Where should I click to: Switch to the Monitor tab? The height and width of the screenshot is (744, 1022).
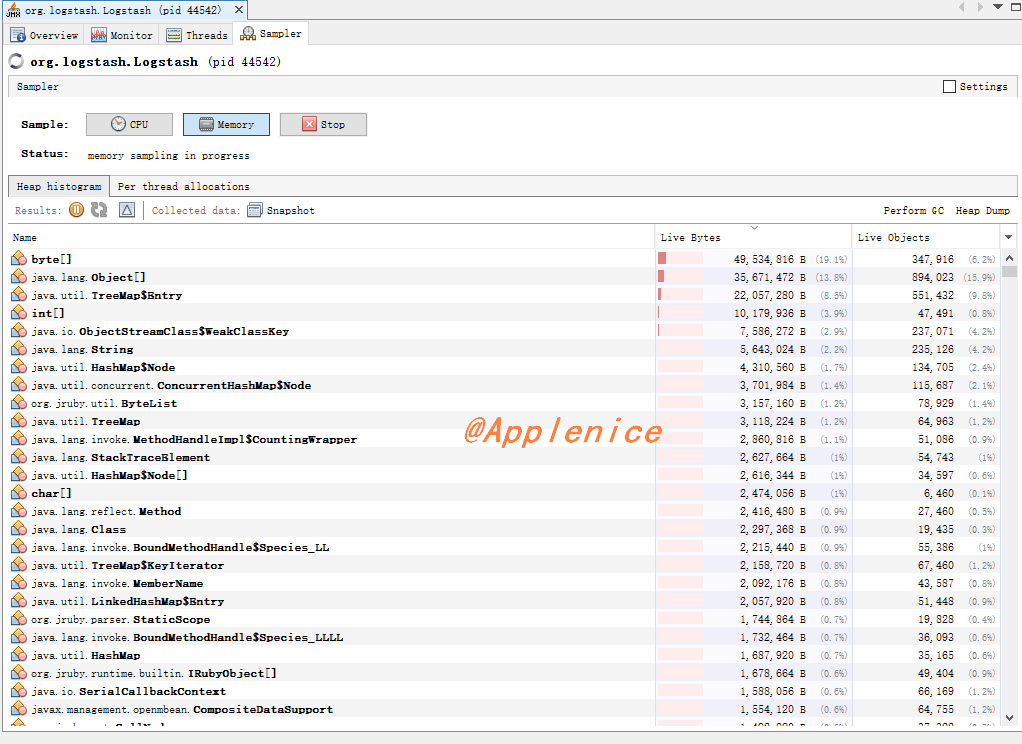pyautogui.click(x=123, y=35)
